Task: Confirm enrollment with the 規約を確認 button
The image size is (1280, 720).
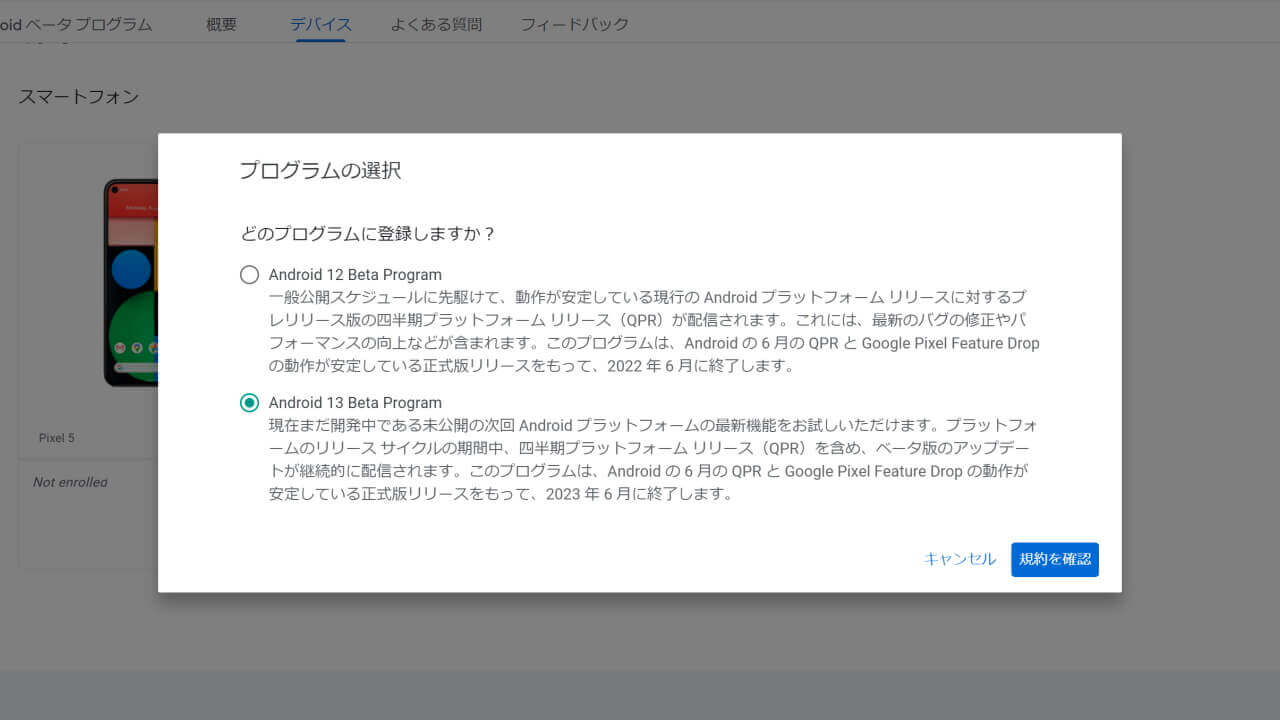Action: pyautogui.click(x=1054, y=559)
